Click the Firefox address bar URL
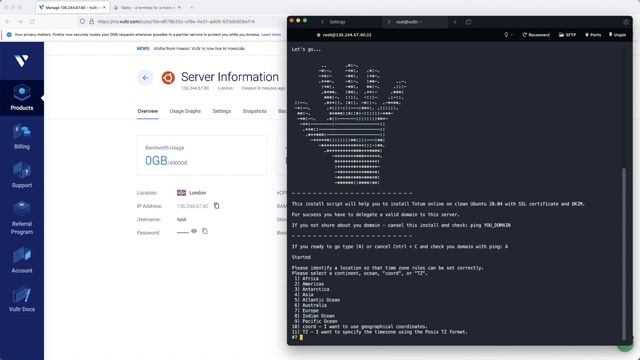 click(176, 21)
